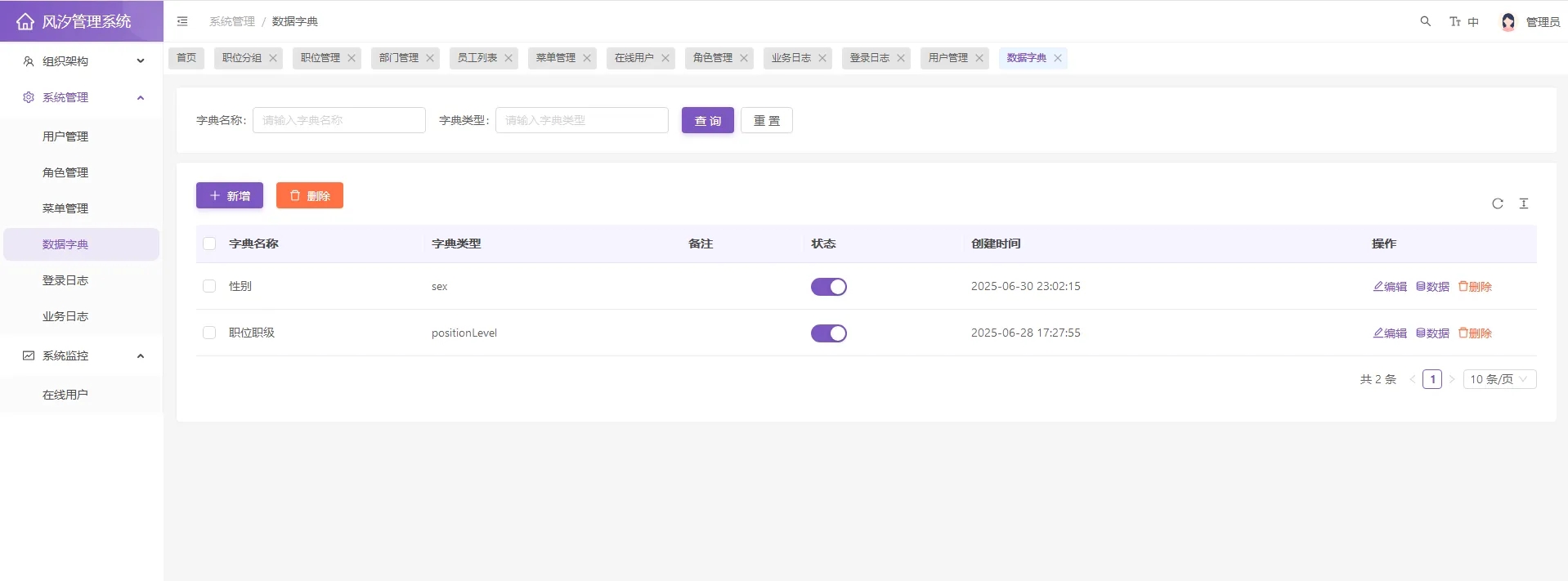Toggle the status switch for 性别

828,287
